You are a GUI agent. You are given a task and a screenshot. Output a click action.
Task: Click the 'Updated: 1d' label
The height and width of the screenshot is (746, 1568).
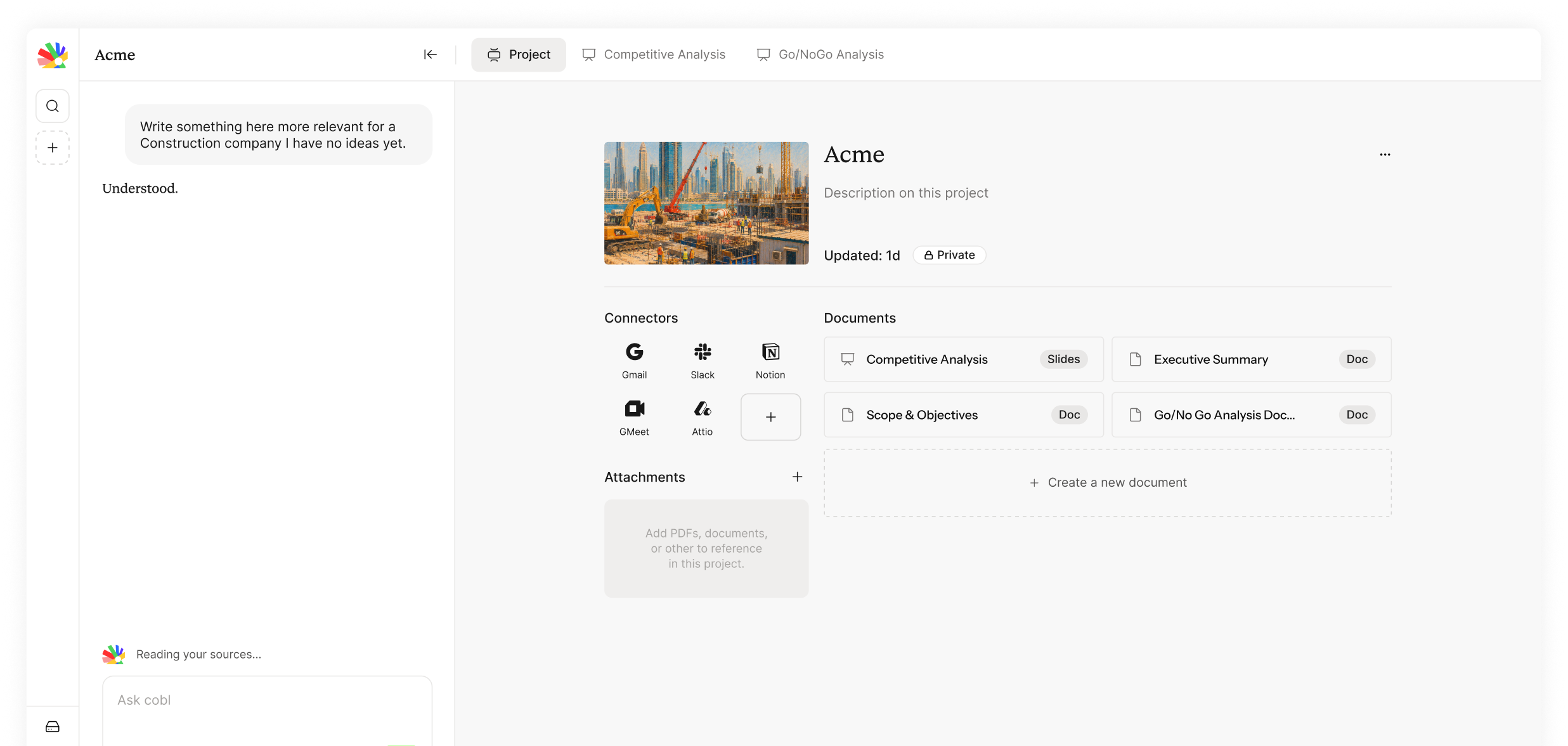click(862, 255)
